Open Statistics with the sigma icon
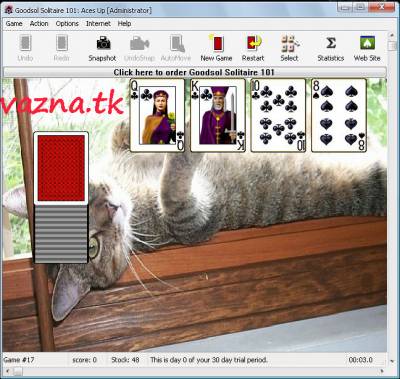This screenshot has width=400, height=379. point(331,44)
